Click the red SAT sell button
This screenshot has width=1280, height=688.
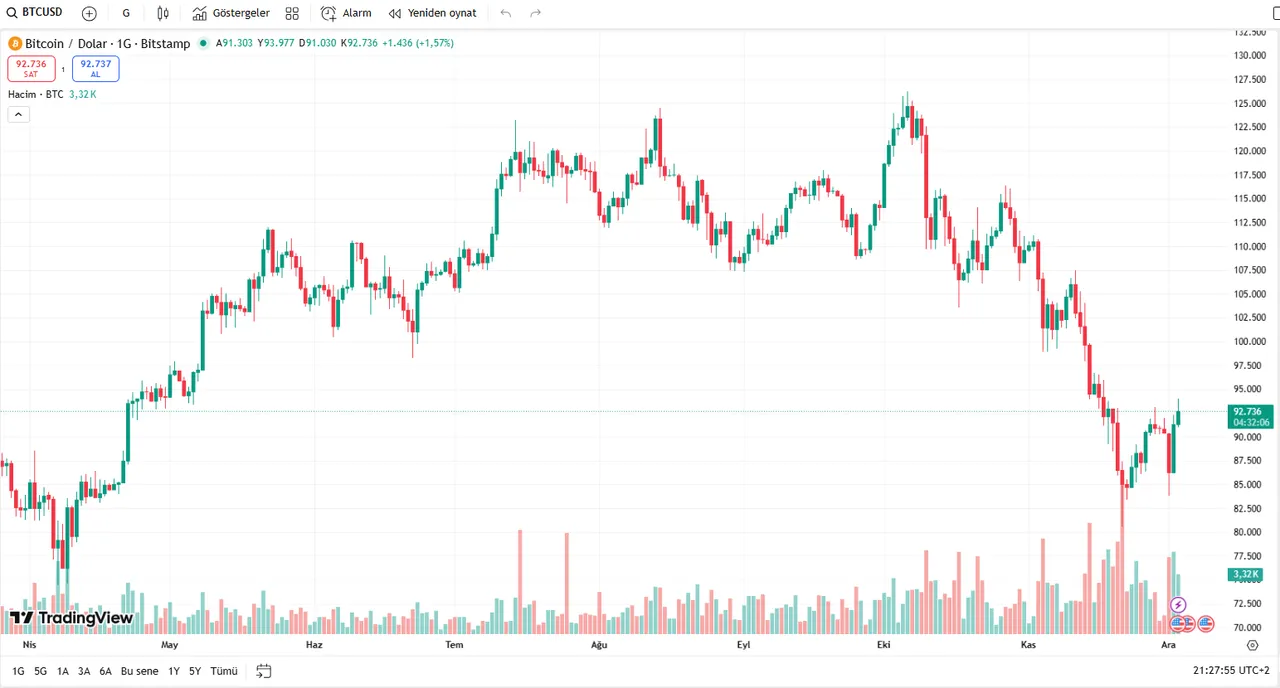pyautogui.click(x=31, y=68)
